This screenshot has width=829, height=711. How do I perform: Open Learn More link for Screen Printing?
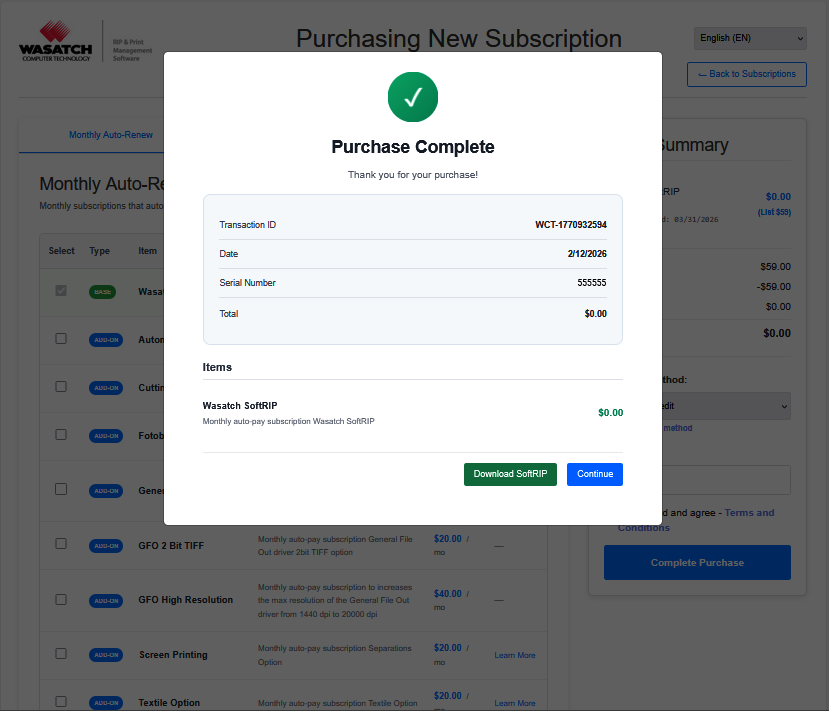(515, 655)
